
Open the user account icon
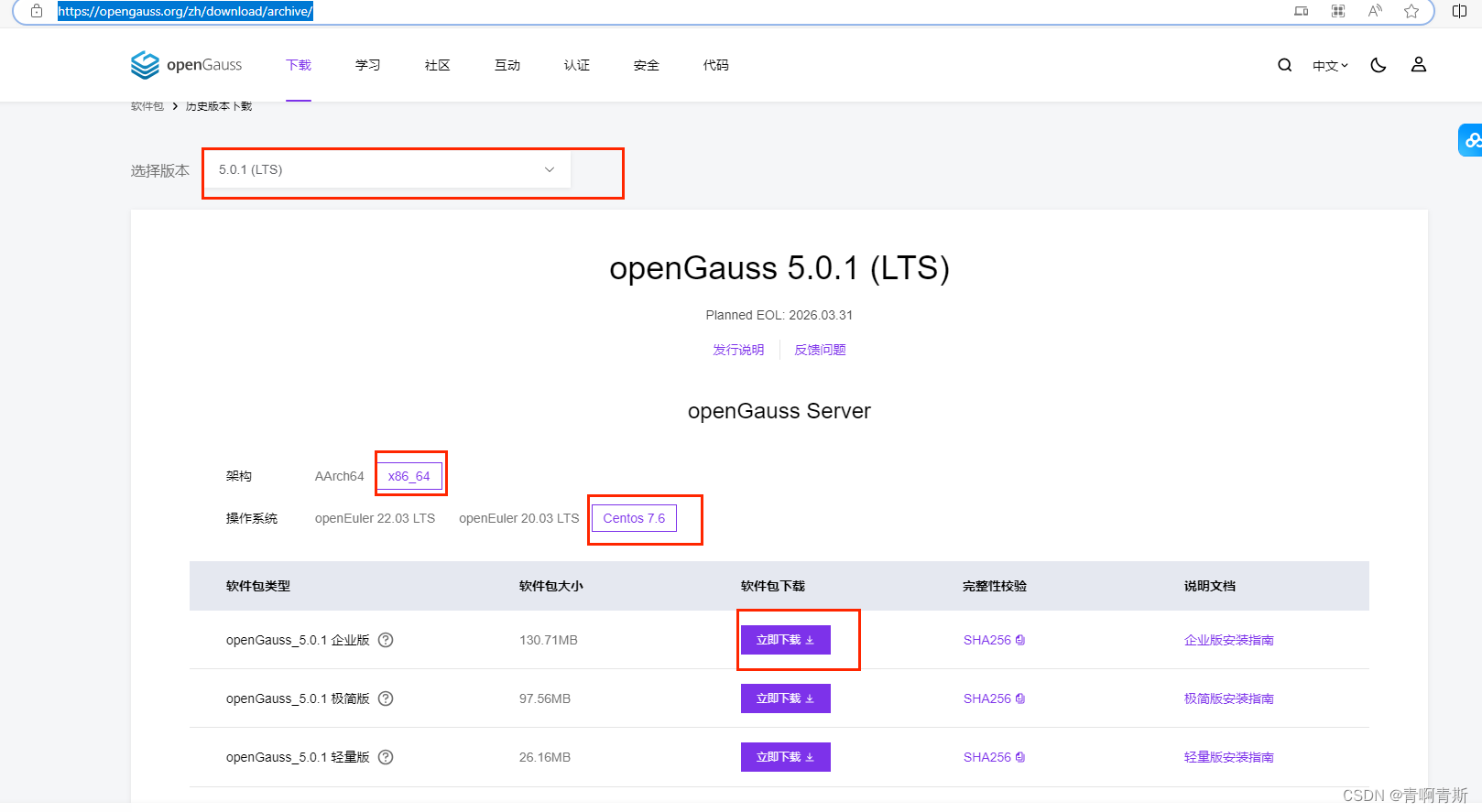(x=1419, y=65)
